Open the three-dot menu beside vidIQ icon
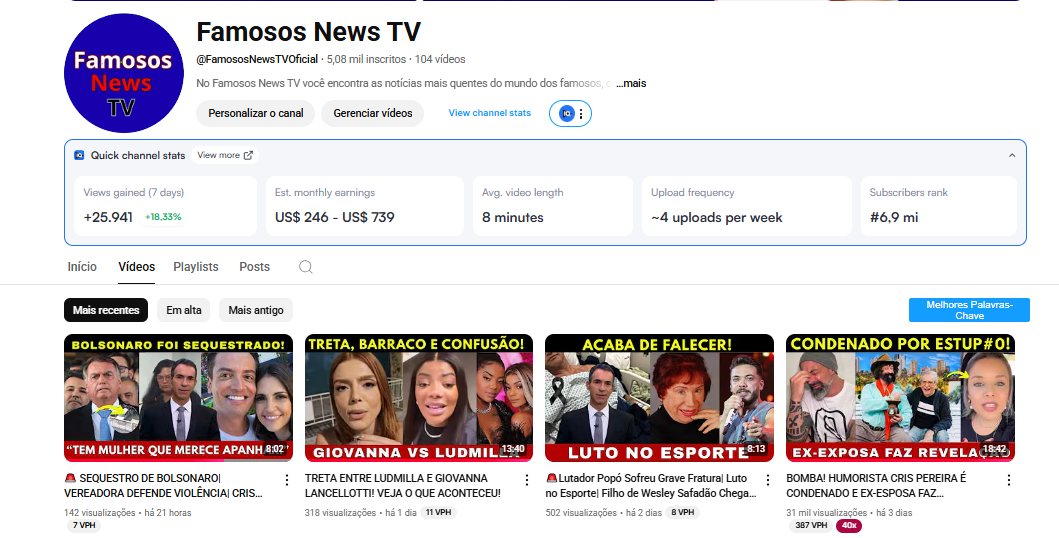The width and height of the screenshot is (1059, 538). click(x=581, y=114)
